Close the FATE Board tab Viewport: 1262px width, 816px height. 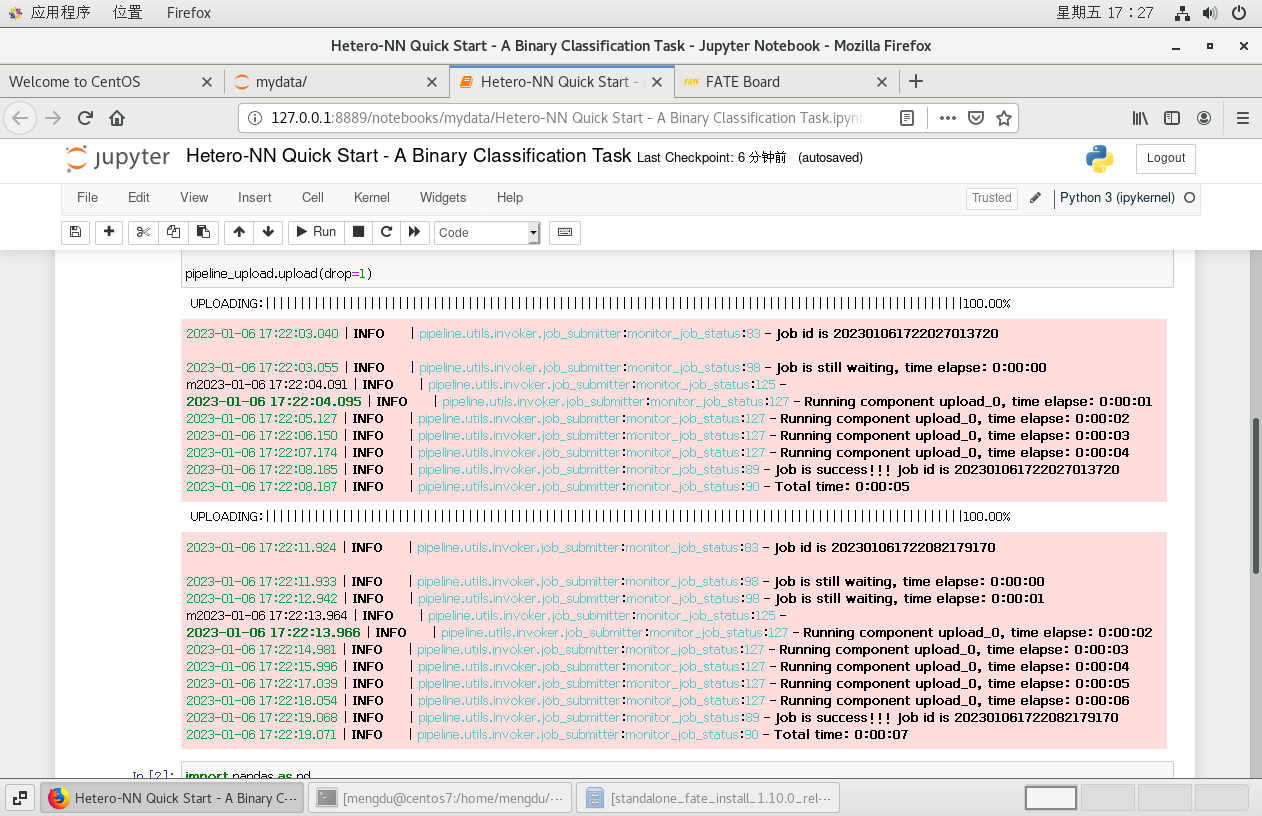coord(881,82)
